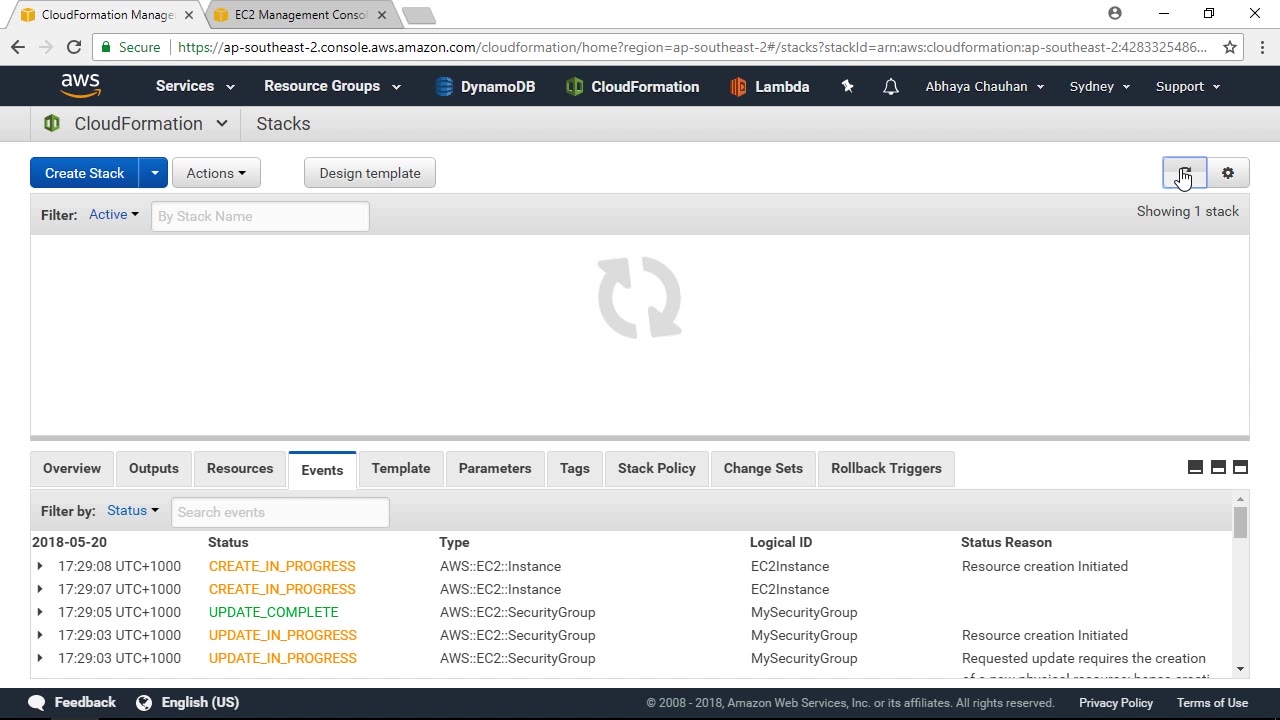1280x720 pixels.
Task: Open the stack settings gear
Action: (x=1228, y=173)
